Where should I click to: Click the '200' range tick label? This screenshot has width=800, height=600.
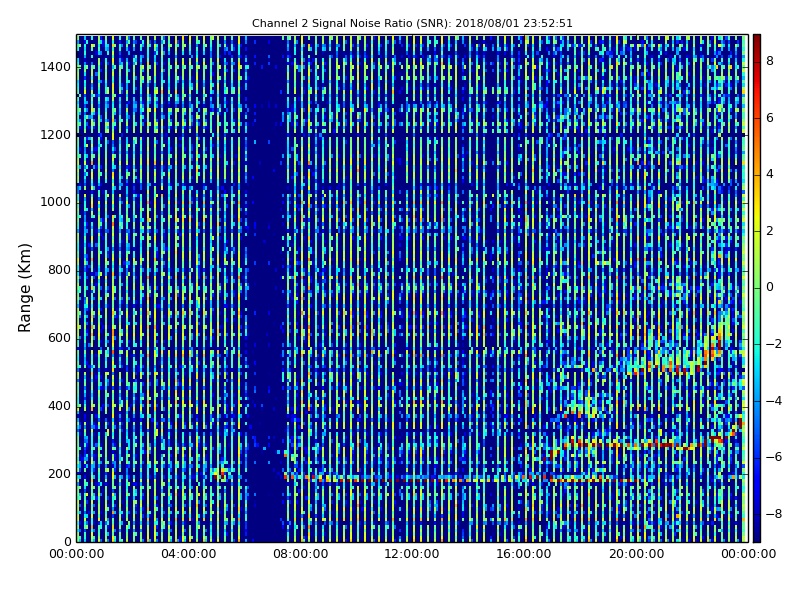tap(59, 473)
